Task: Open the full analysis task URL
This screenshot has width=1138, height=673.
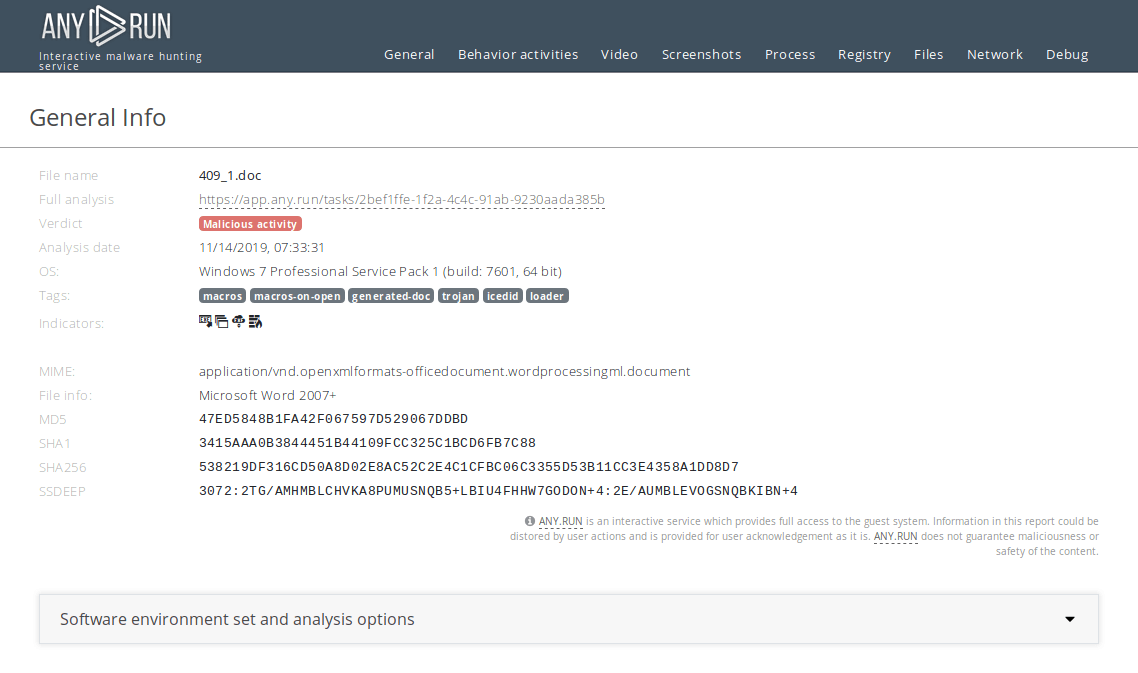Action: (401, 200)
